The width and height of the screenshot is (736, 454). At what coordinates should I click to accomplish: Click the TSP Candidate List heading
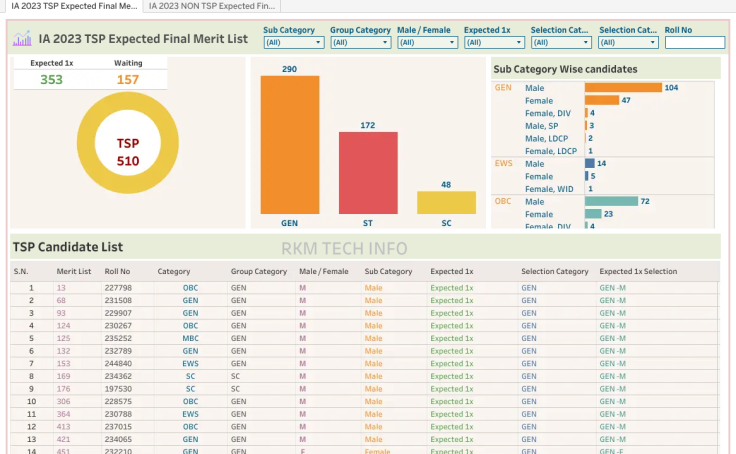[x=68, y=247]
